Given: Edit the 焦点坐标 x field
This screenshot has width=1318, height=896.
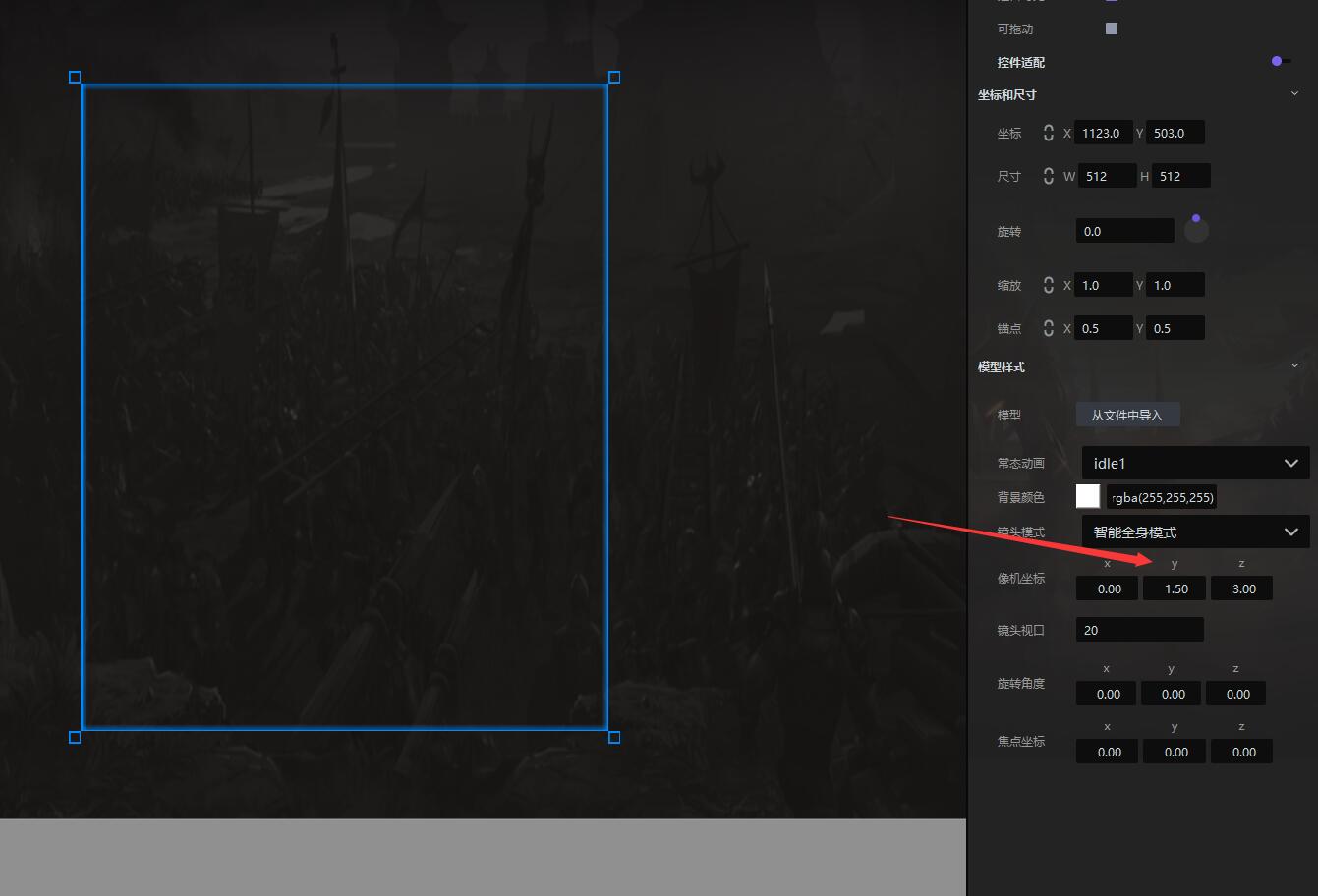Looking at the screenshot, I should pos(1108,752).
